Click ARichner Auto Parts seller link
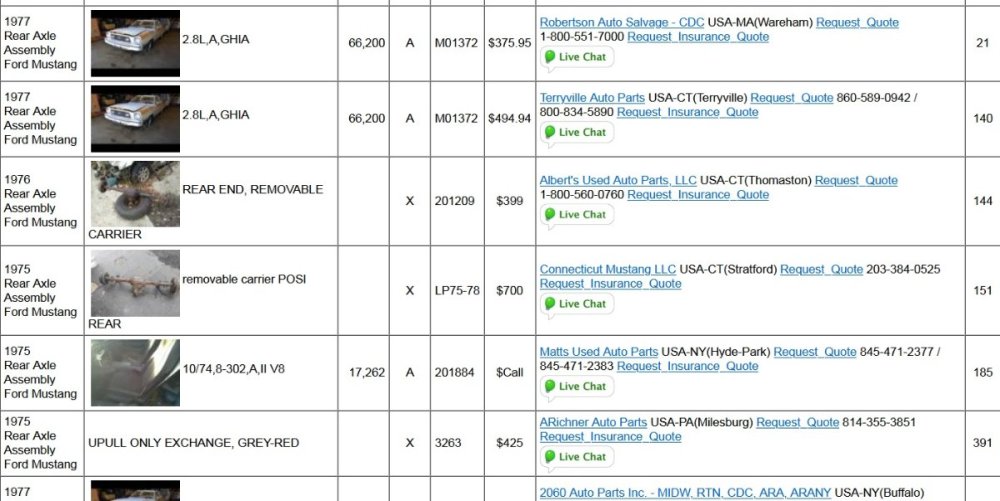The image size is (1000, 501). point(593,422)
